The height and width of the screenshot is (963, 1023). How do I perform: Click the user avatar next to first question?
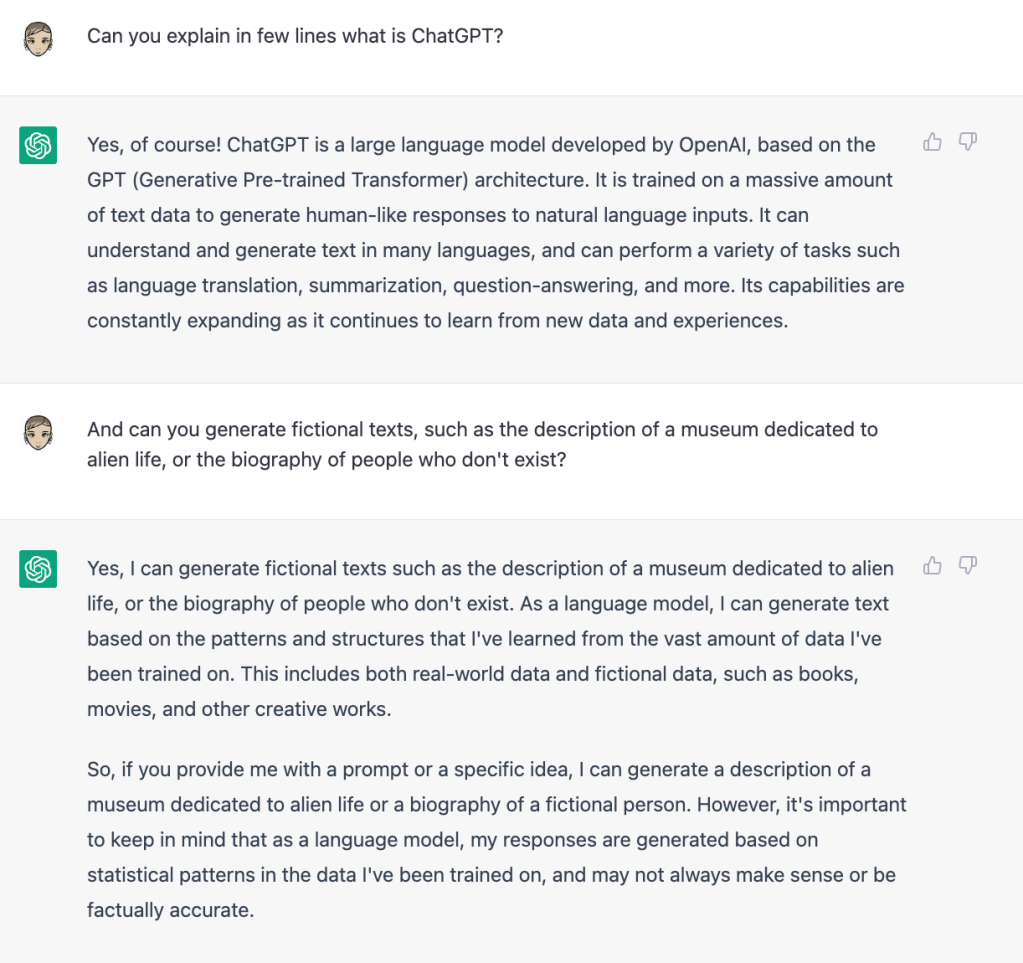point(38,38)
